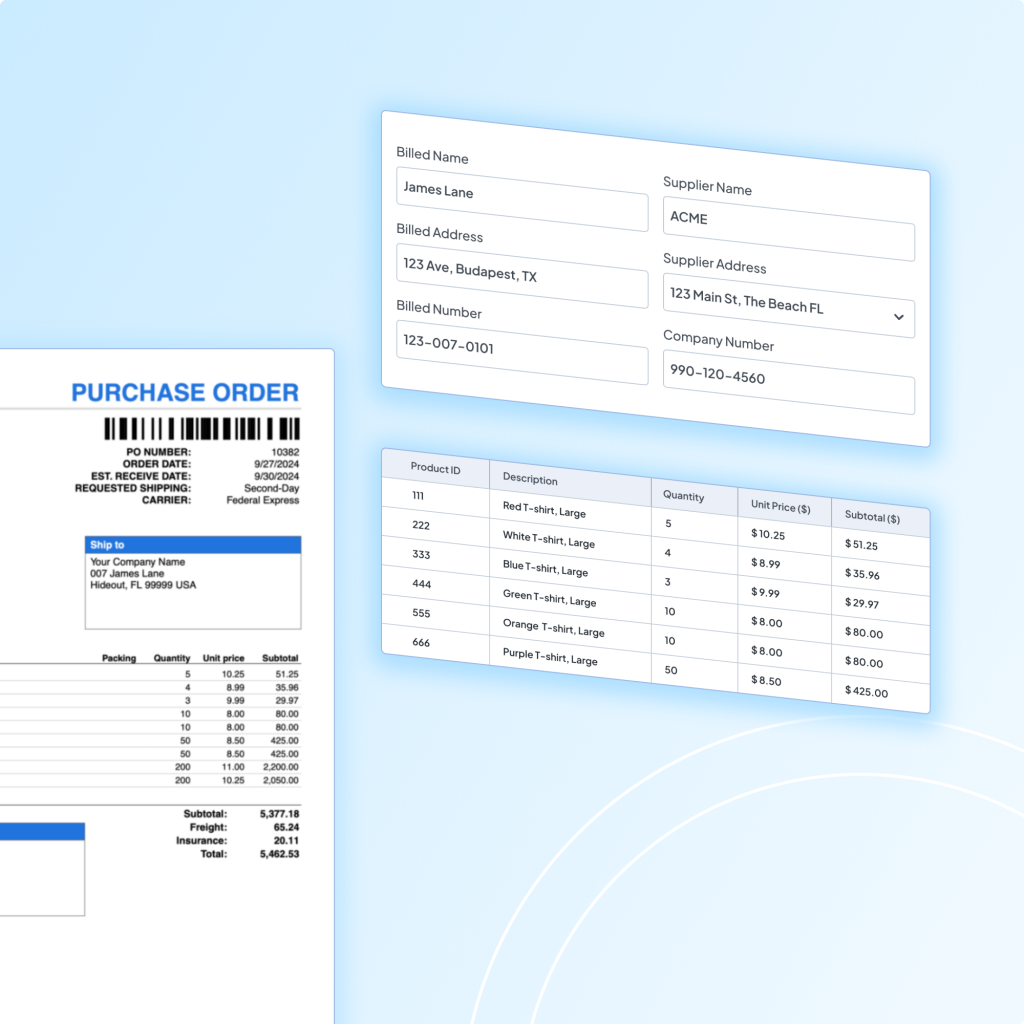Click the Total amount 5,462.53
Screen dimensions: 1024x1024
coord(279,854)
